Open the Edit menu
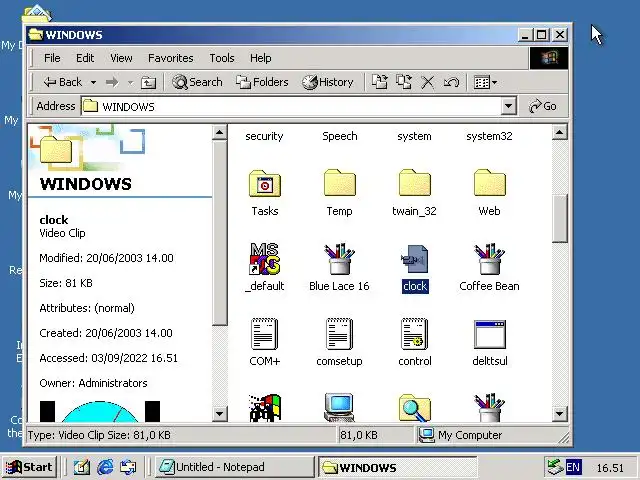The height and width of the screenshot is (480, 640). point(85,58)
